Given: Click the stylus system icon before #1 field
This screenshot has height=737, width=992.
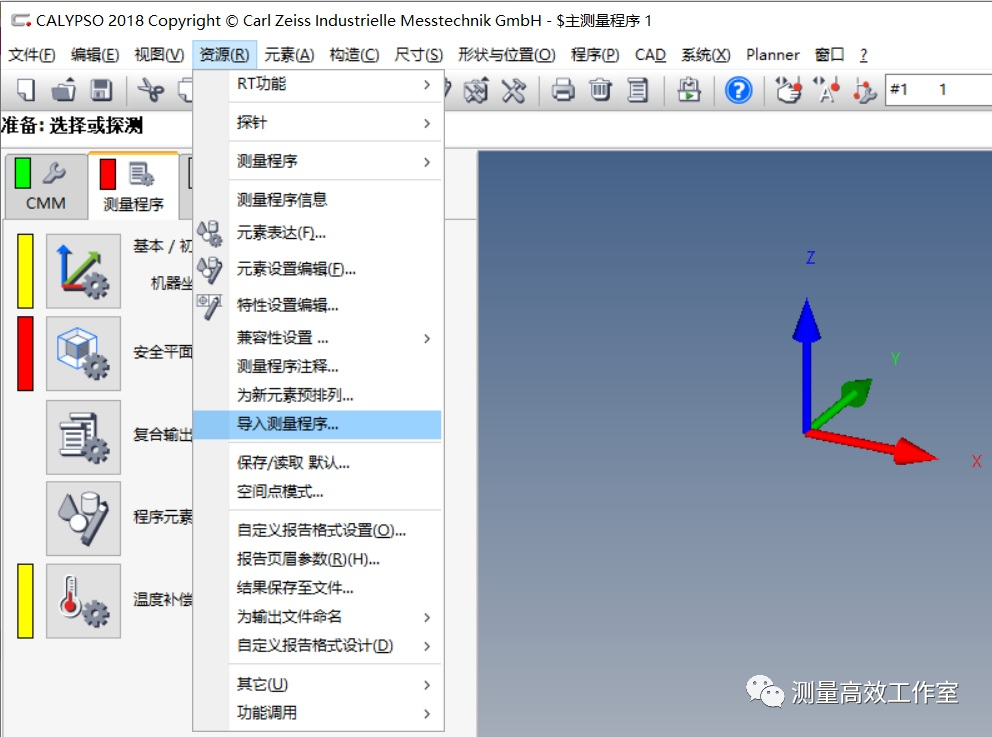Looking at the screenshot, I should point(864,90).
